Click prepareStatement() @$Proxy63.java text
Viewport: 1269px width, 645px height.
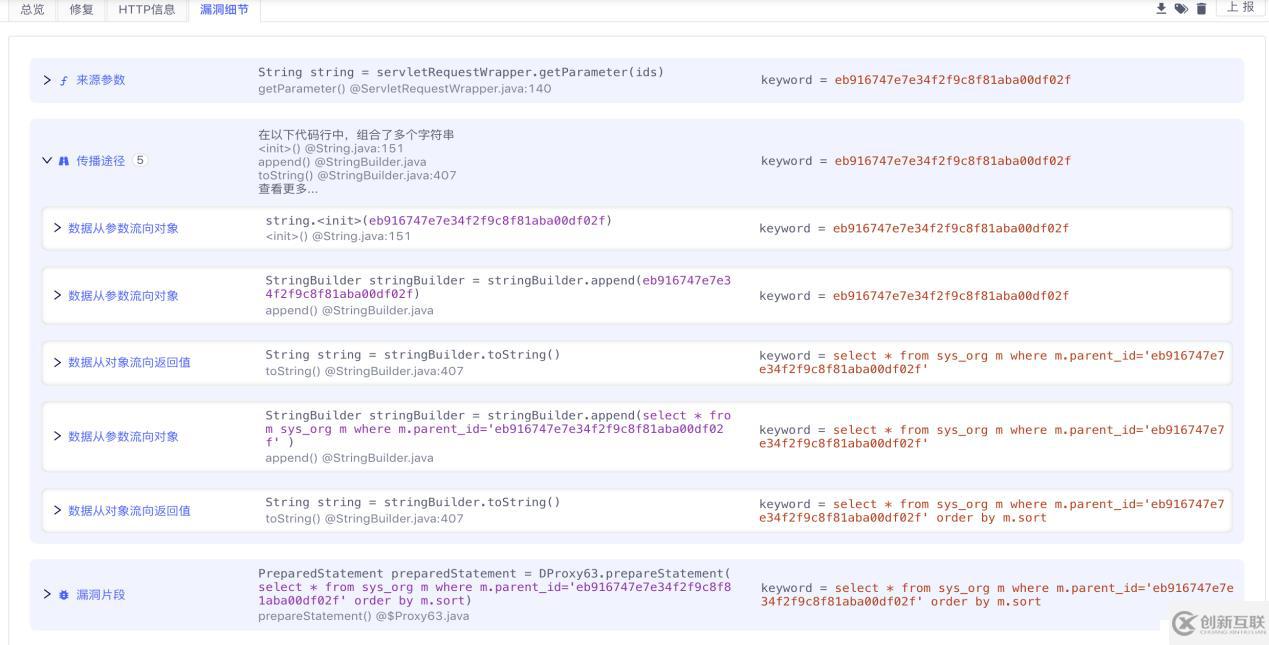(x=363, y=616)
